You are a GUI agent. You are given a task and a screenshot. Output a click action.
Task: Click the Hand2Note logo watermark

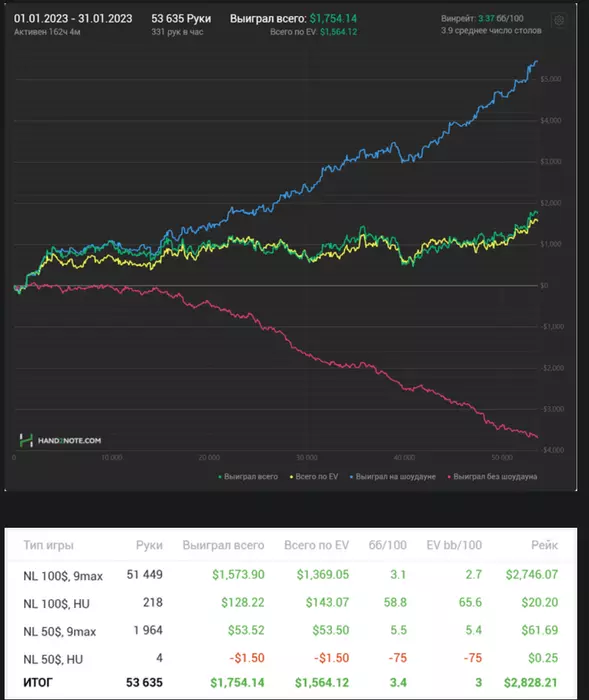[x=60, y=441]
